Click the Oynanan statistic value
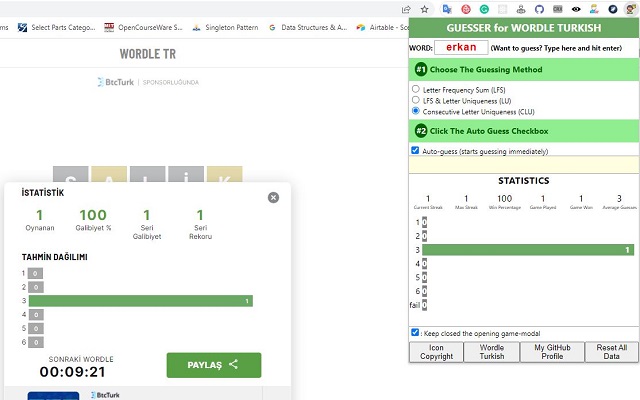 40,215
